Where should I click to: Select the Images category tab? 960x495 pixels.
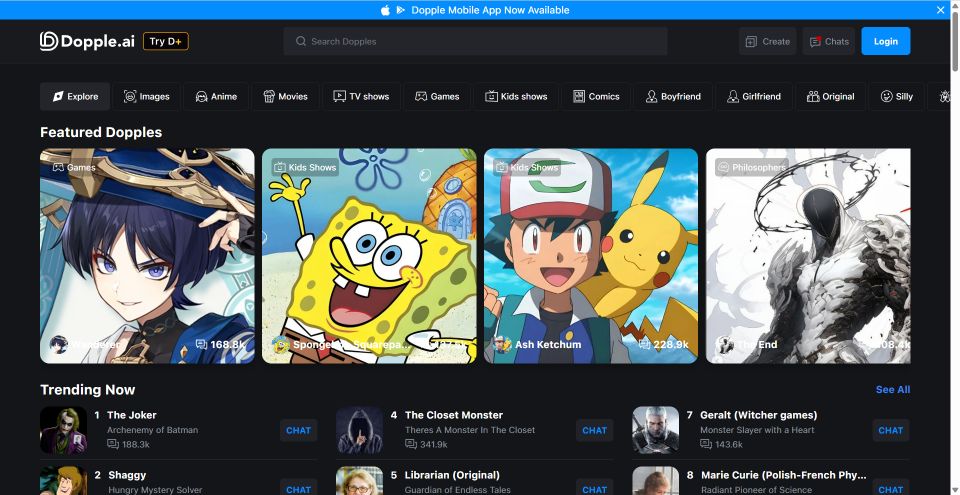(x=146, y=97)
